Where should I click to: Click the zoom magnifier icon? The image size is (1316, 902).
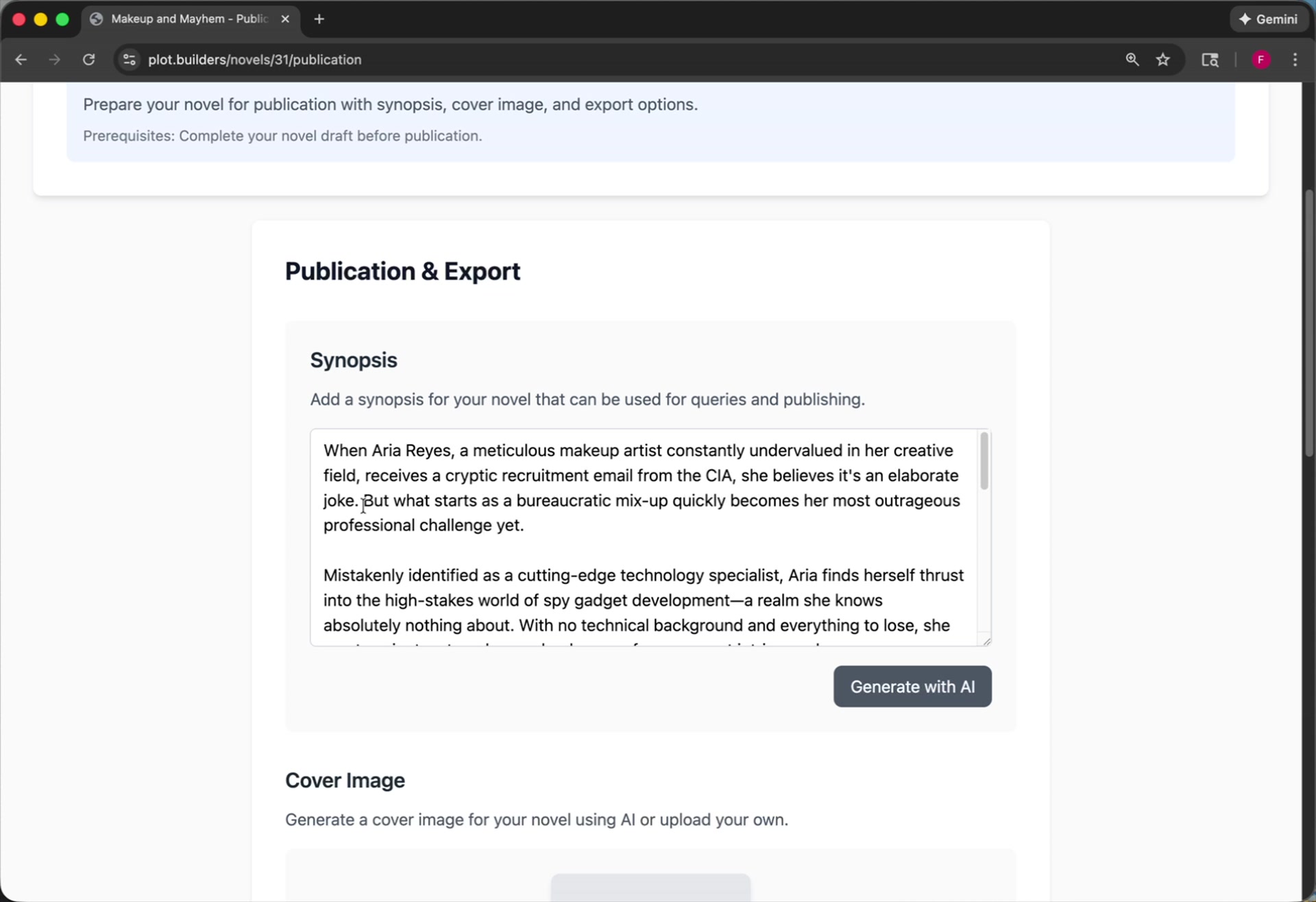1132,60
